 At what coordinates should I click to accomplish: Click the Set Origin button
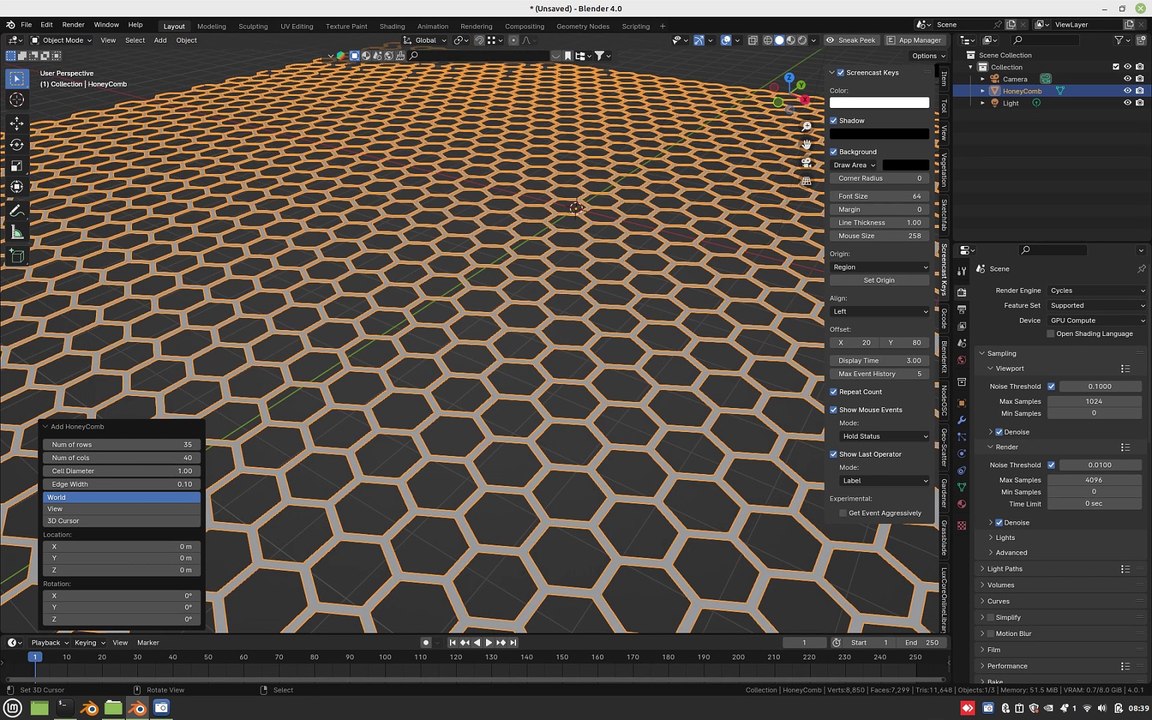click(x=879, y=281)
